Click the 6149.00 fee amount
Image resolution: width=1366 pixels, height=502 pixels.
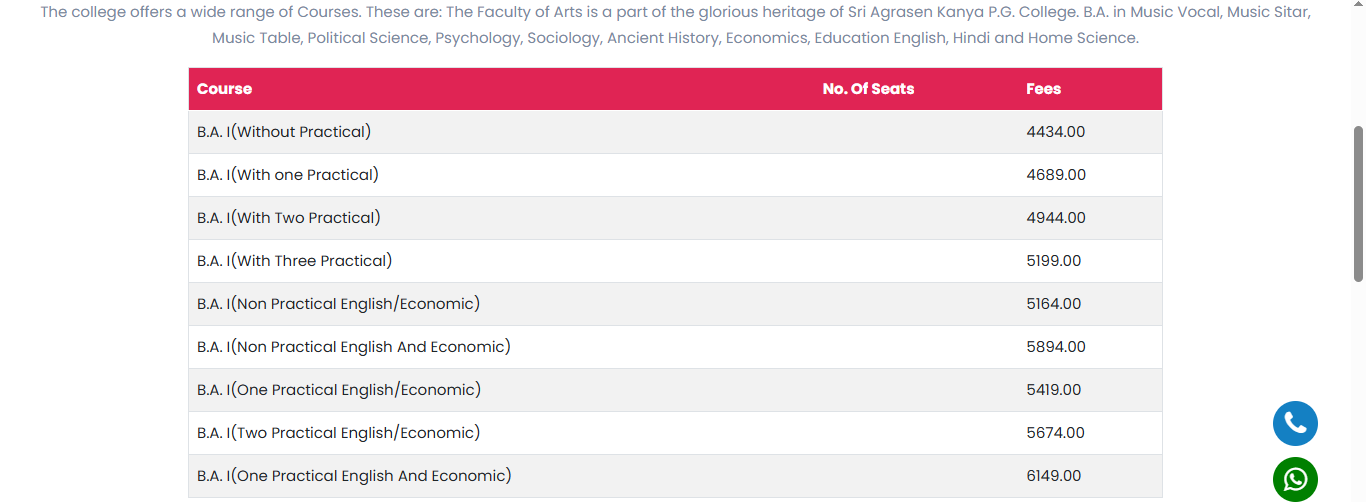(1053, 476)
